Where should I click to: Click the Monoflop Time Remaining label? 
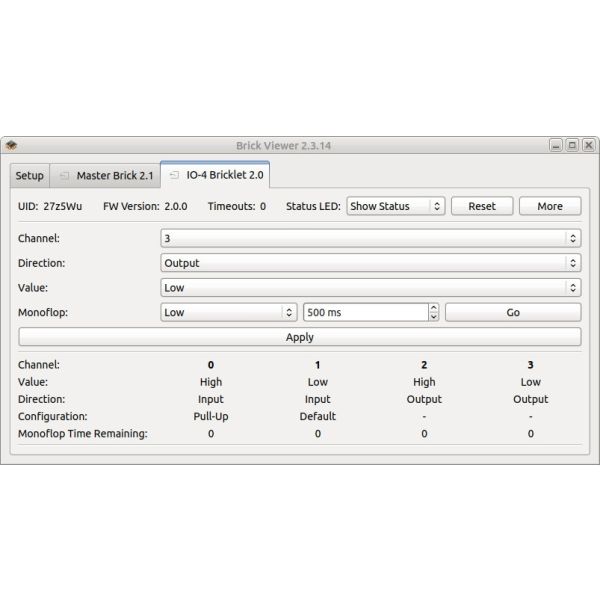pyautogui.click(x=83, y=434)
